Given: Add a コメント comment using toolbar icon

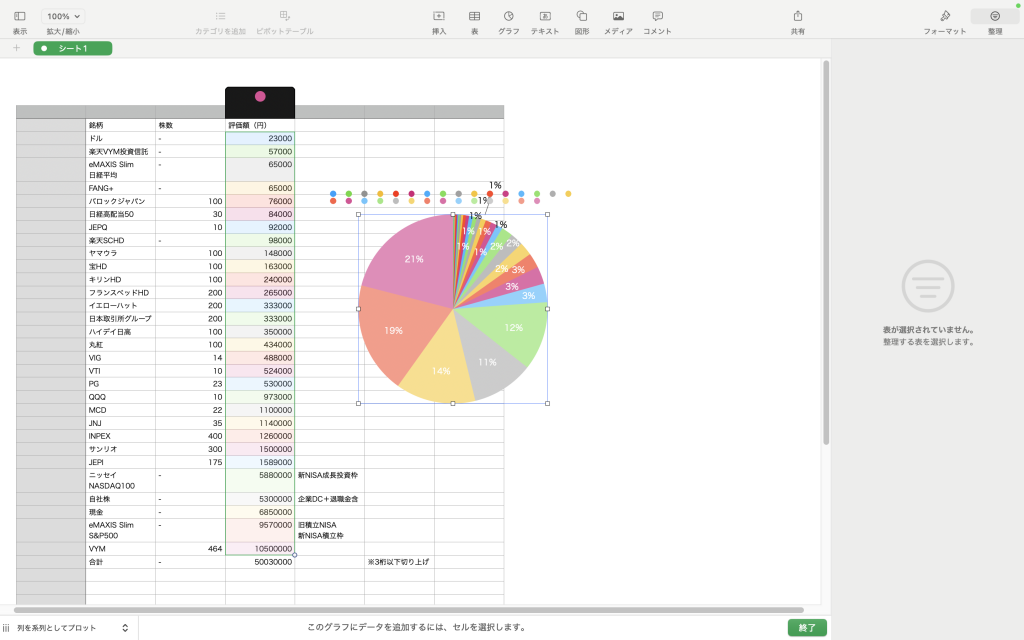Looking at the screenshot, I should [657, 16].
